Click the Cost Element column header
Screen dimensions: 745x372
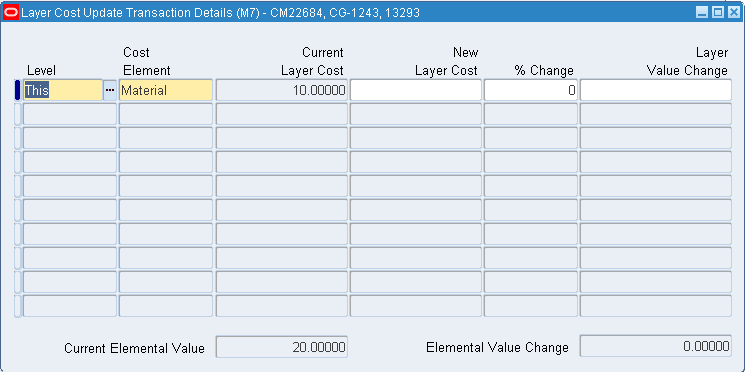pyautogui.click(x=147, y=61)
